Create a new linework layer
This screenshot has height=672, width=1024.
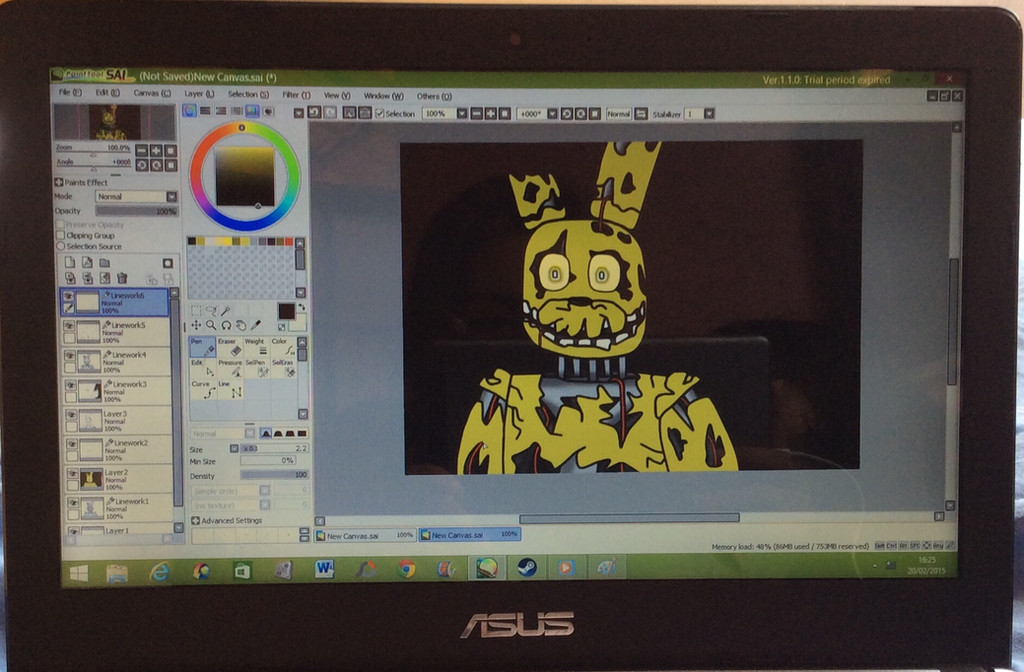(87, 262)
